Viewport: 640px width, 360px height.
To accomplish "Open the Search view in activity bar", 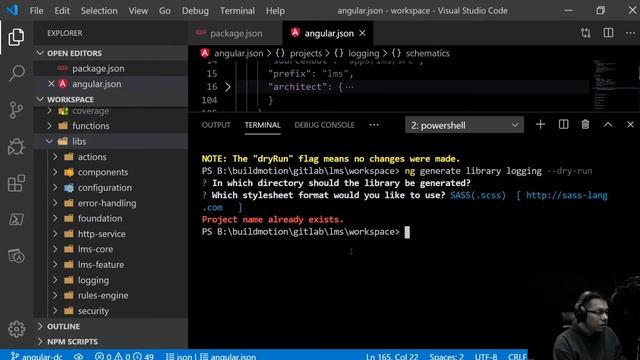I will click(16, 73).
